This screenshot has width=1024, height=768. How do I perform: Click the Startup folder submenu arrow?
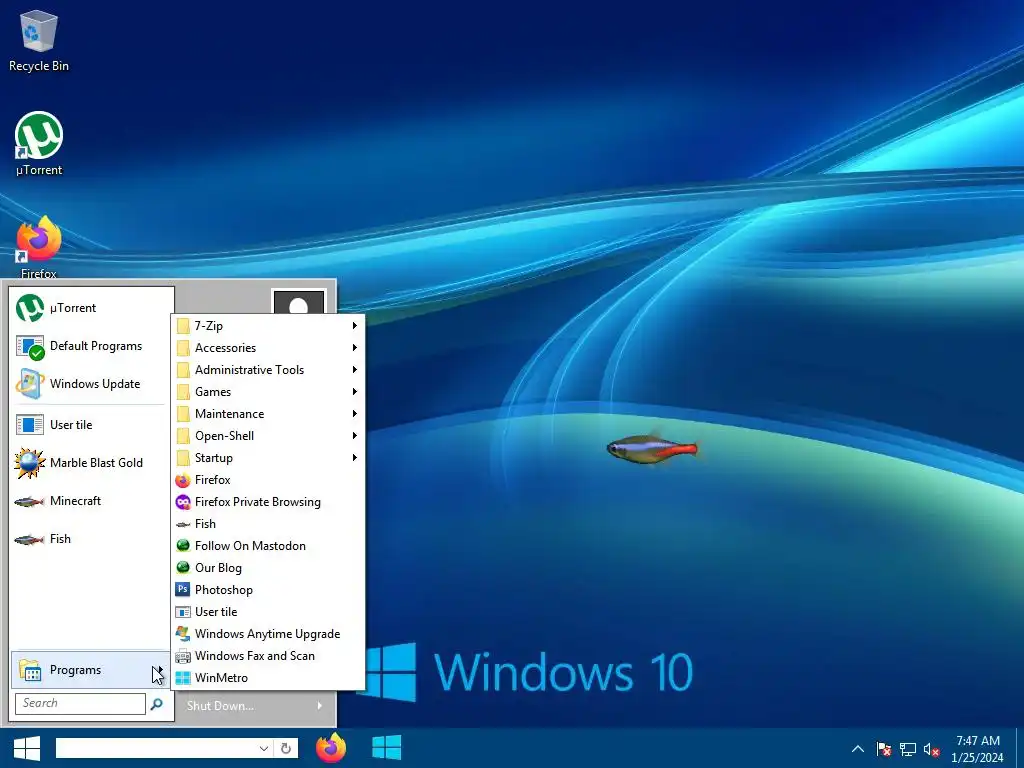point(355,458)
